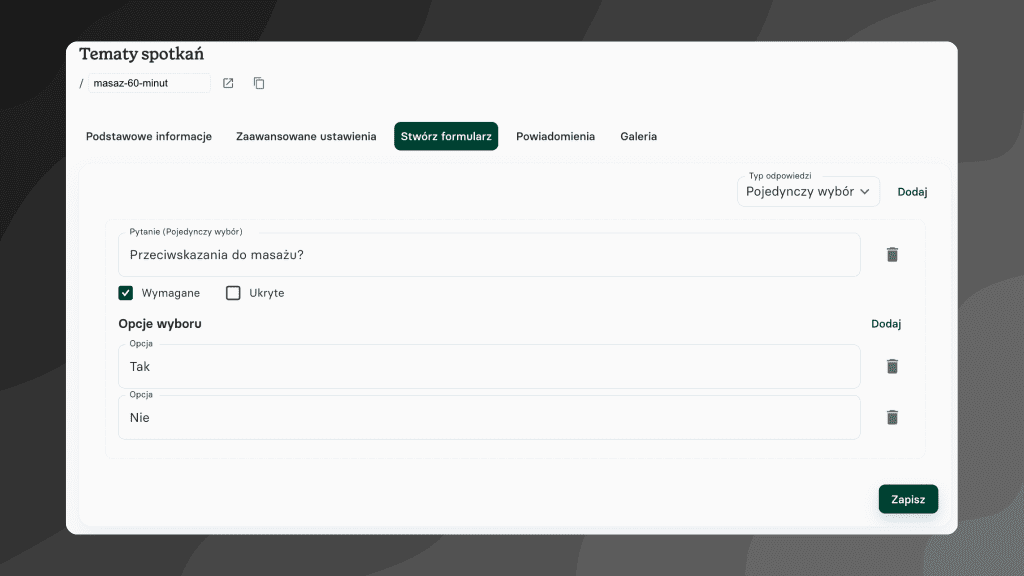The width and height of the screenshot is (1024, 576).
Task: Click the trash icon beside the second option
Action: click(891, 417)
